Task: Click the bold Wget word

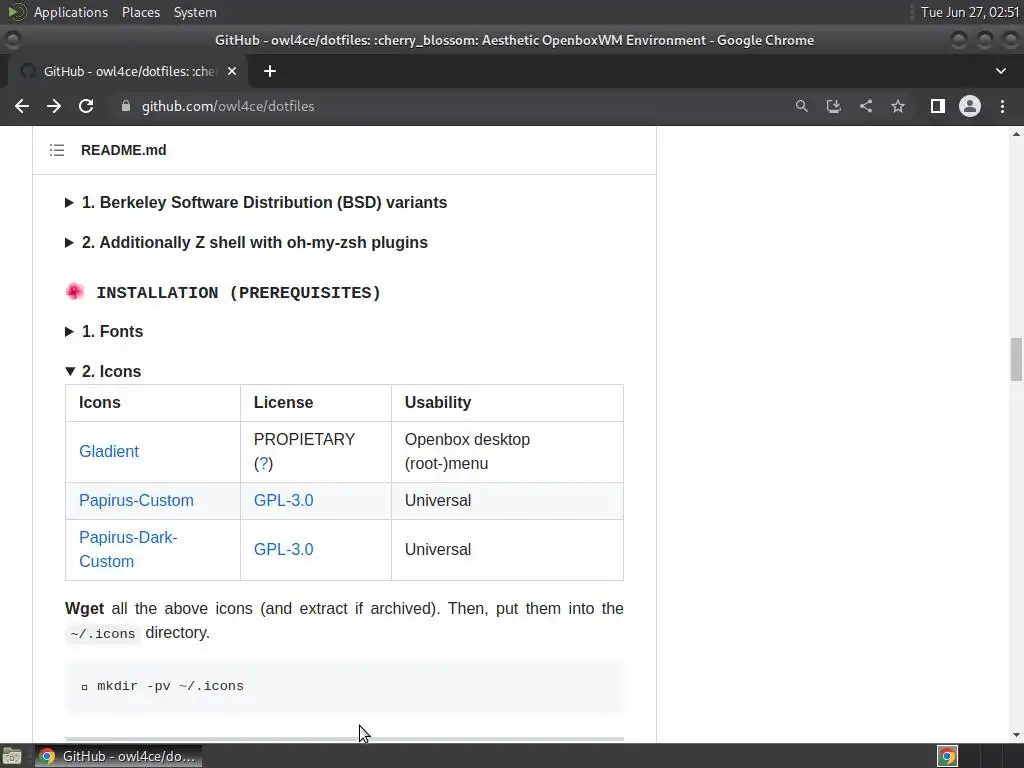Action: point(84,609)
